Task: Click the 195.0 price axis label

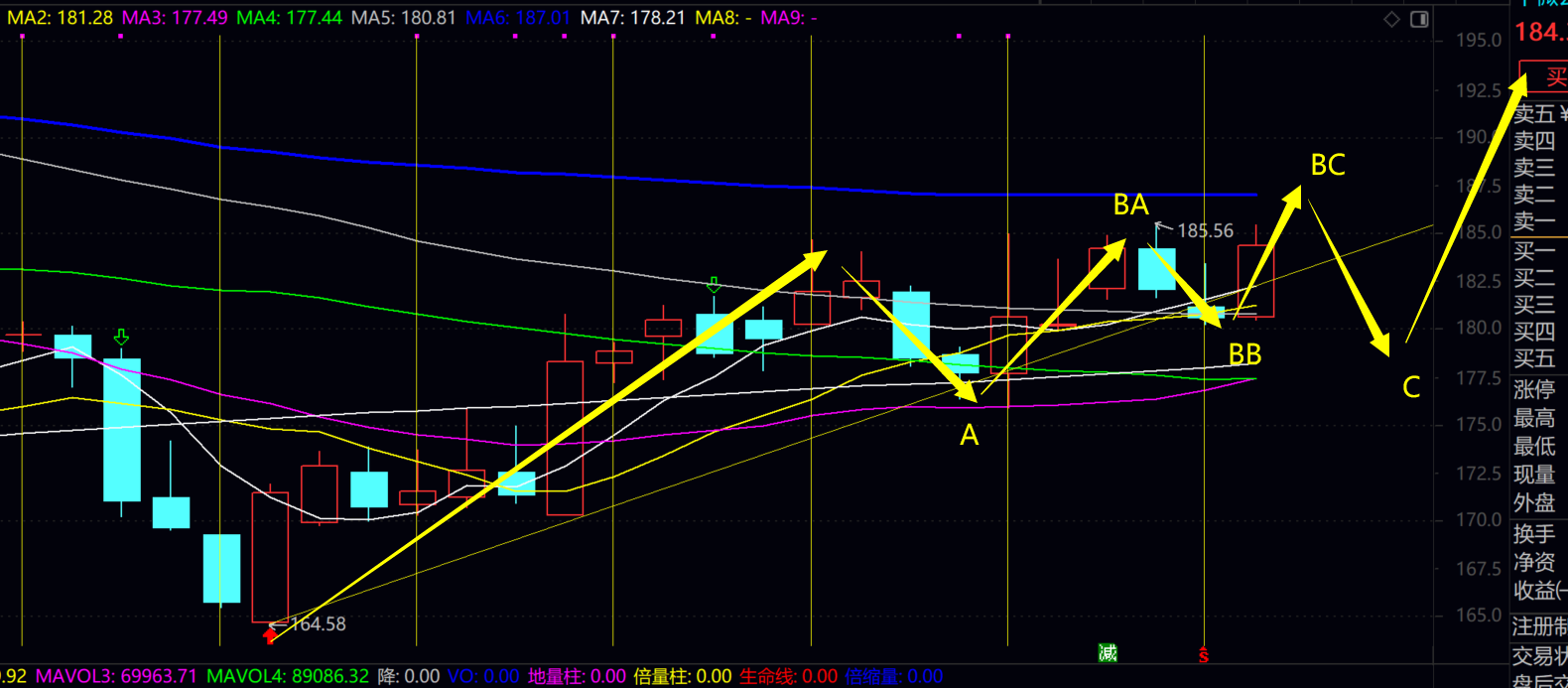Action: click(x=1478, y=41)
